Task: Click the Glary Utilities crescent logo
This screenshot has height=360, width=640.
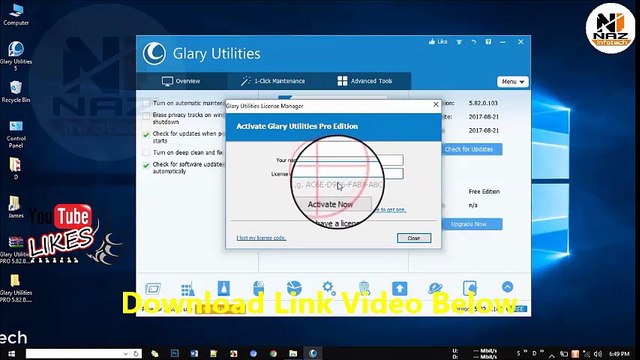Action: [x=154, y=53]
